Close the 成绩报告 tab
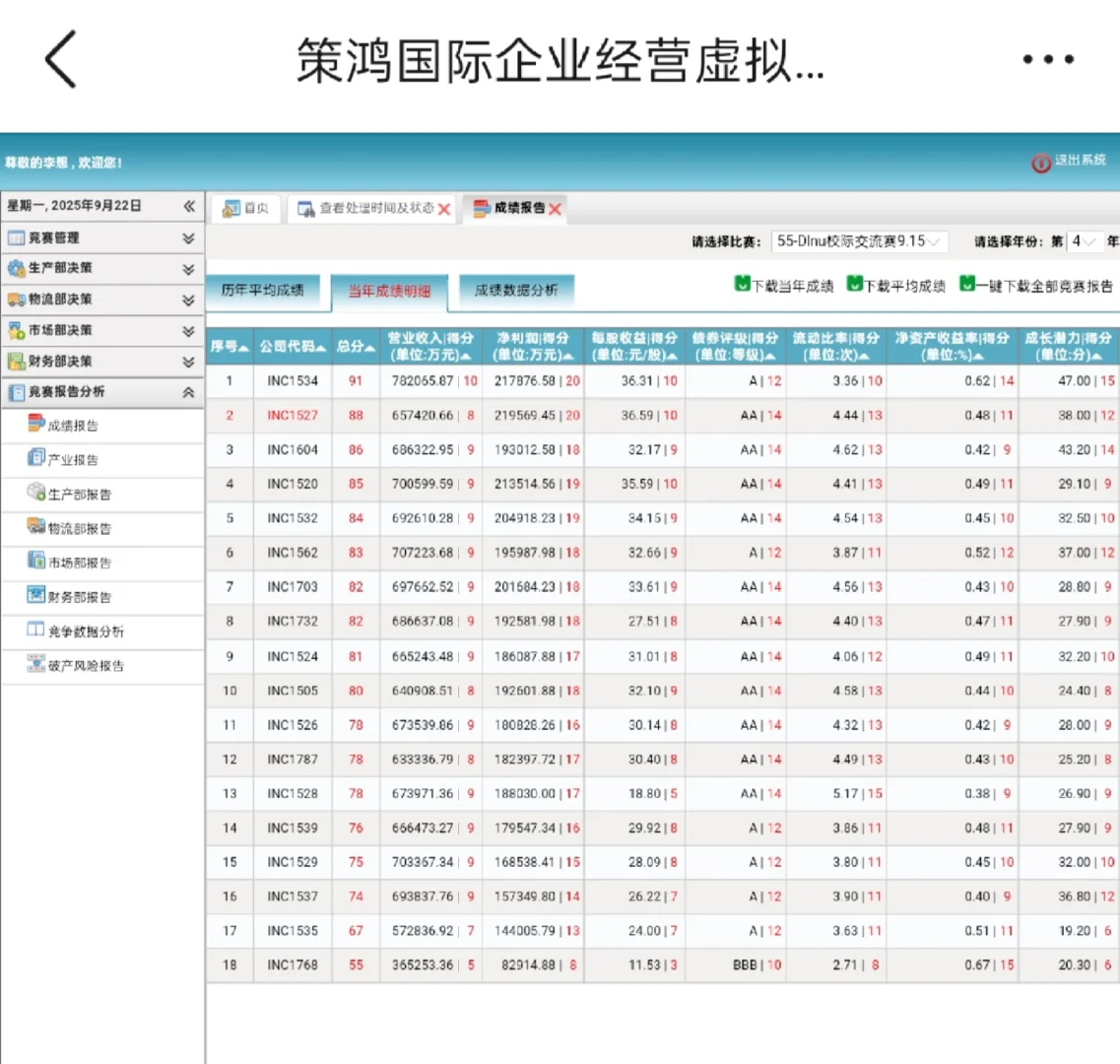Screen dimensions: 1120x1064 (x=555, y=210)
